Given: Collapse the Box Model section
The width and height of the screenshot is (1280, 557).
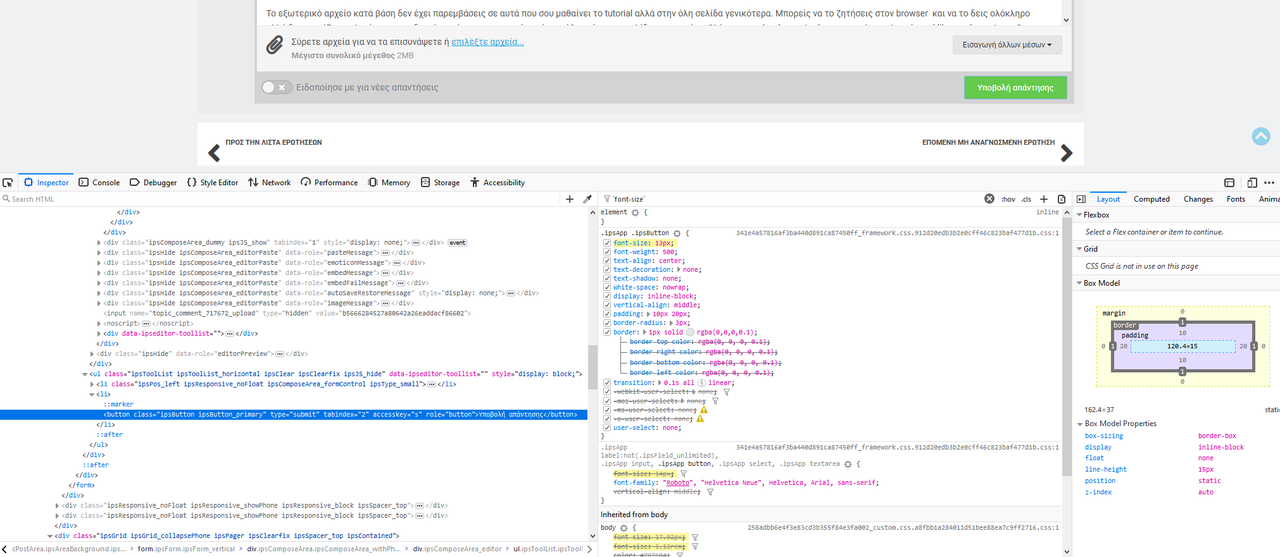Looking at the screenshot, I should [1080, 283].
